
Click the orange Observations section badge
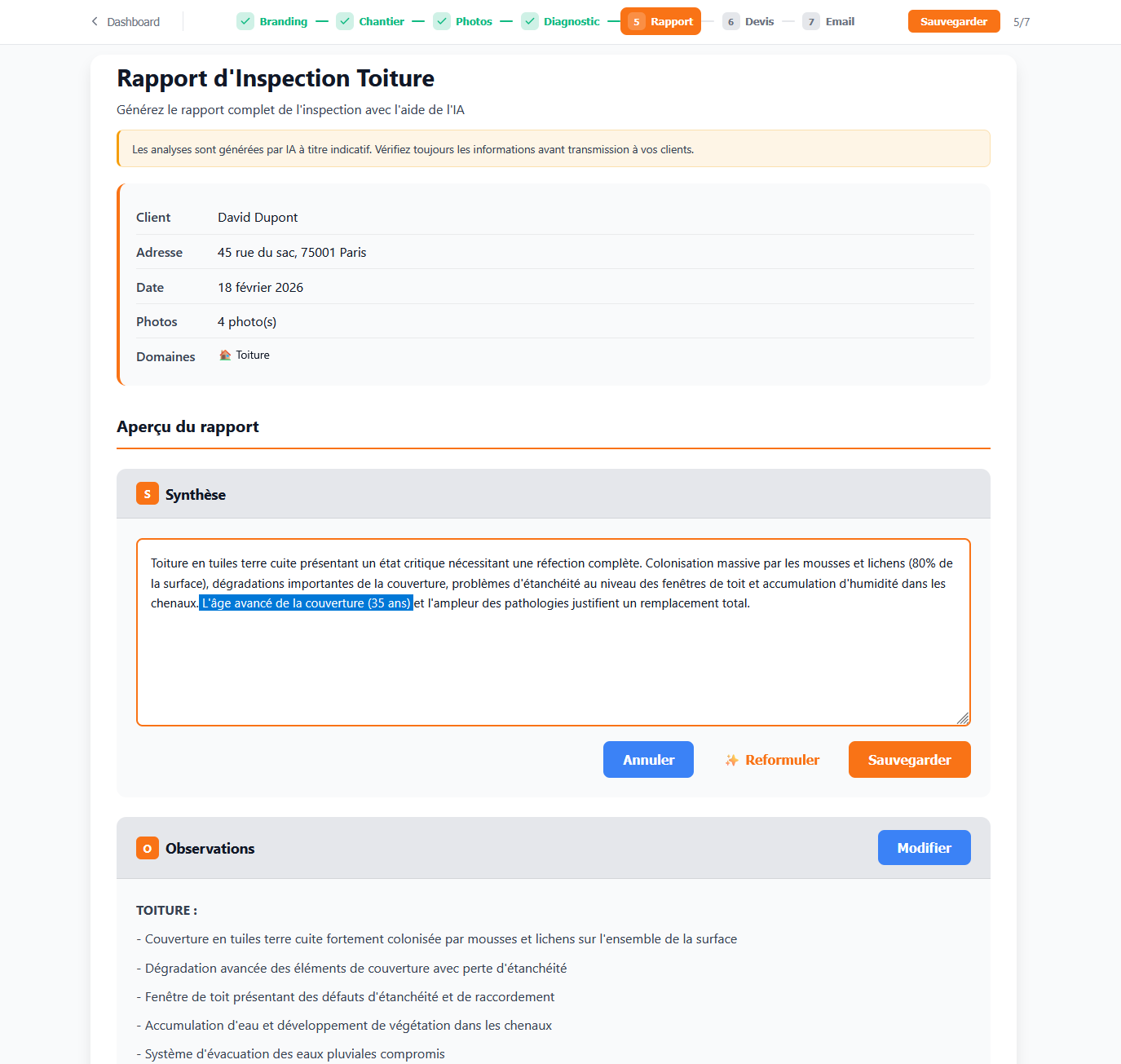[148, 848]
